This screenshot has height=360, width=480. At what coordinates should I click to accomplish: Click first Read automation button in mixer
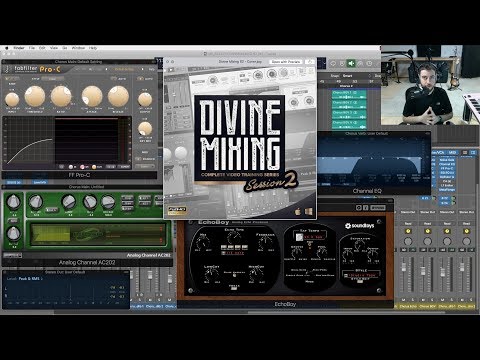click(x=408, y=223)
